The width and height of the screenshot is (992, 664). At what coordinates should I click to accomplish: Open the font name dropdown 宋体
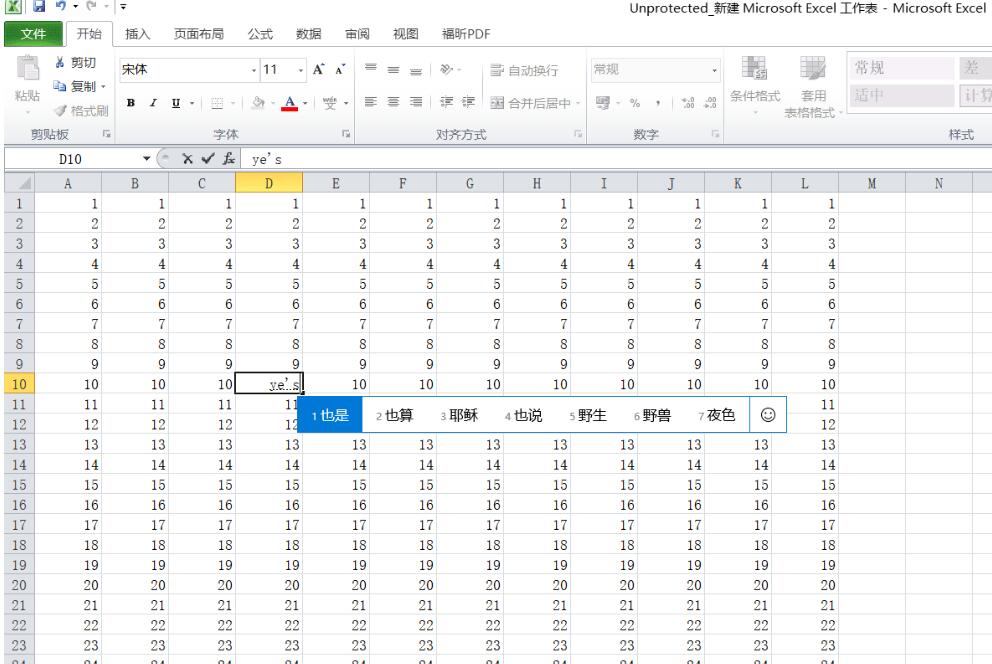click(x=254, y=70)
